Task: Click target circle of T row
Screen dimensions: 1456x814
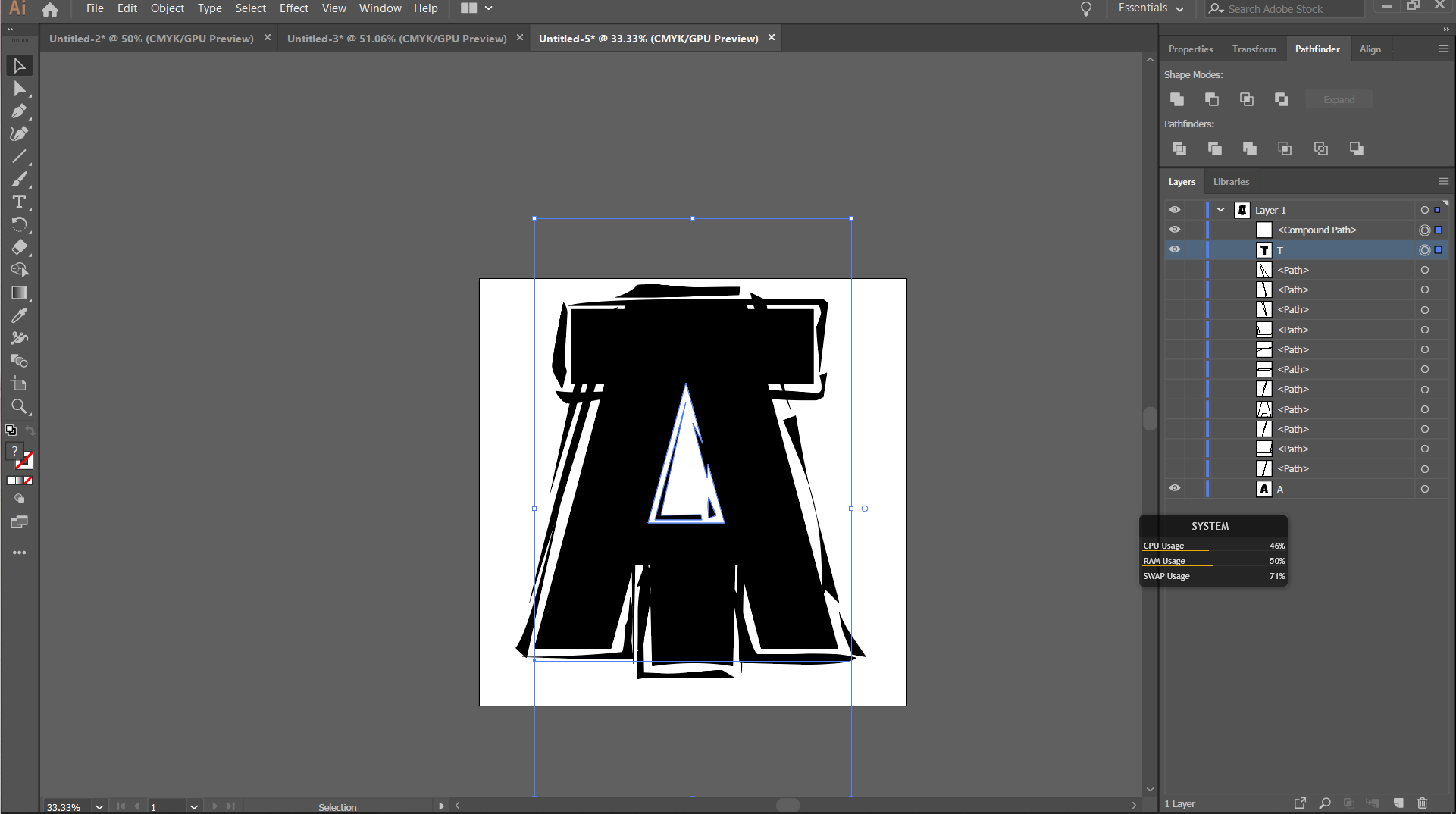Action: tap(1425, 250)
